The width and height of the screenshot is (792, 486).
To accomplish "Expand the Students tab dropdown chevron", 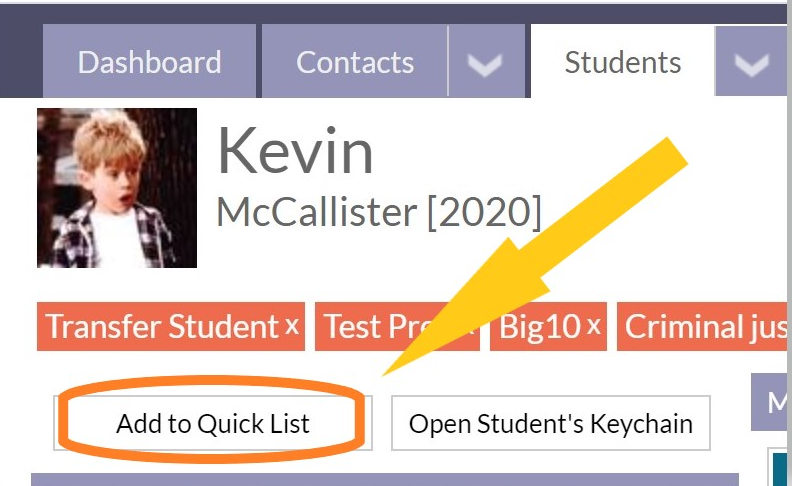I will (x=752, y=62).
